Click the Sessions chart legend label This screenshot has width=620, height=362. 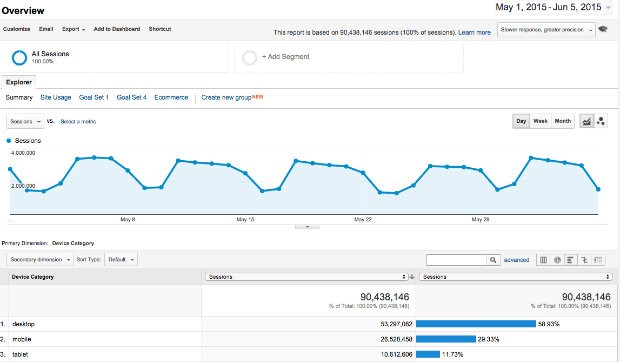point(28,141)
